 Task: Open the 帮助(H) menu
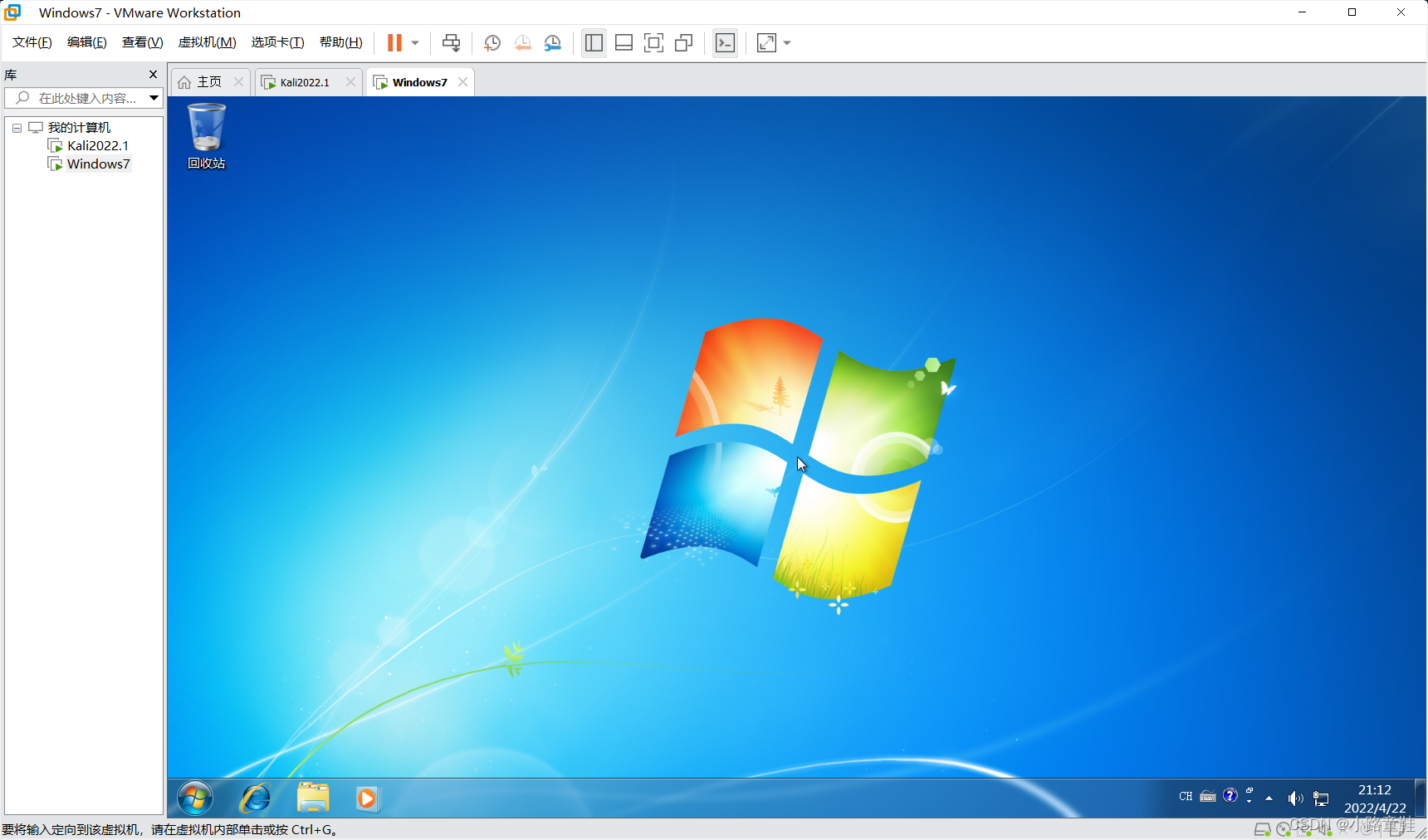click(x=340, y=42)
